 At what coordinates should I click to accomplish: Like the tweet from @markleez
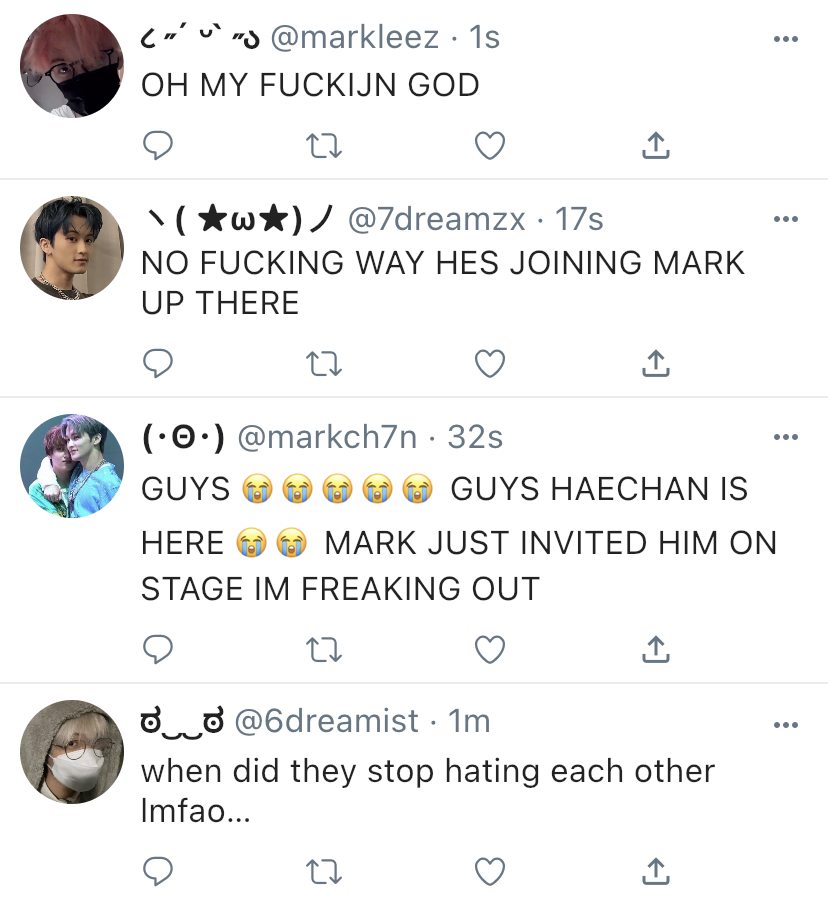[x=490, y=146]
